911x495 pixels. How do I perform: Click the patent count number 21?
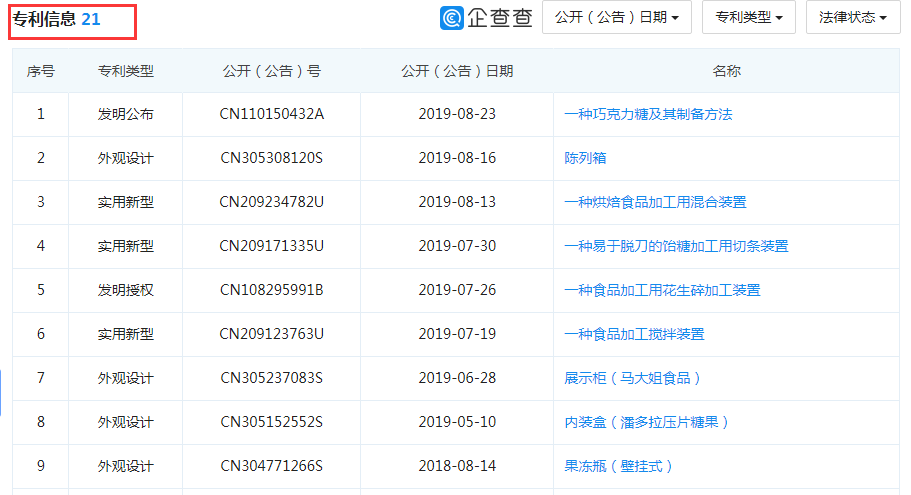pyautogui.click(x=91, y=19)
